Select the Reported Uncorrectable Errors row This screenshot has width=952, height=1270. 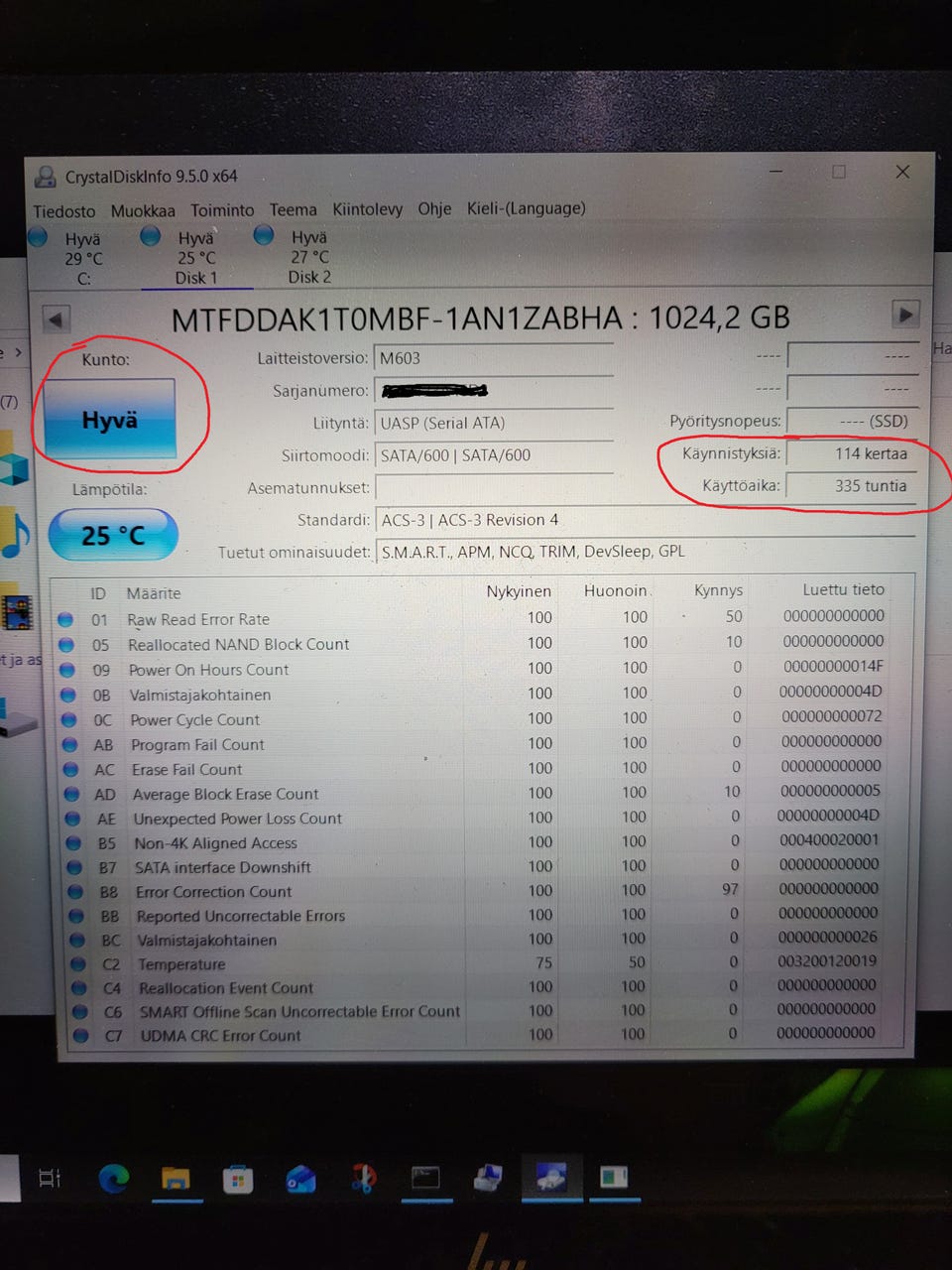pos(481,914)
